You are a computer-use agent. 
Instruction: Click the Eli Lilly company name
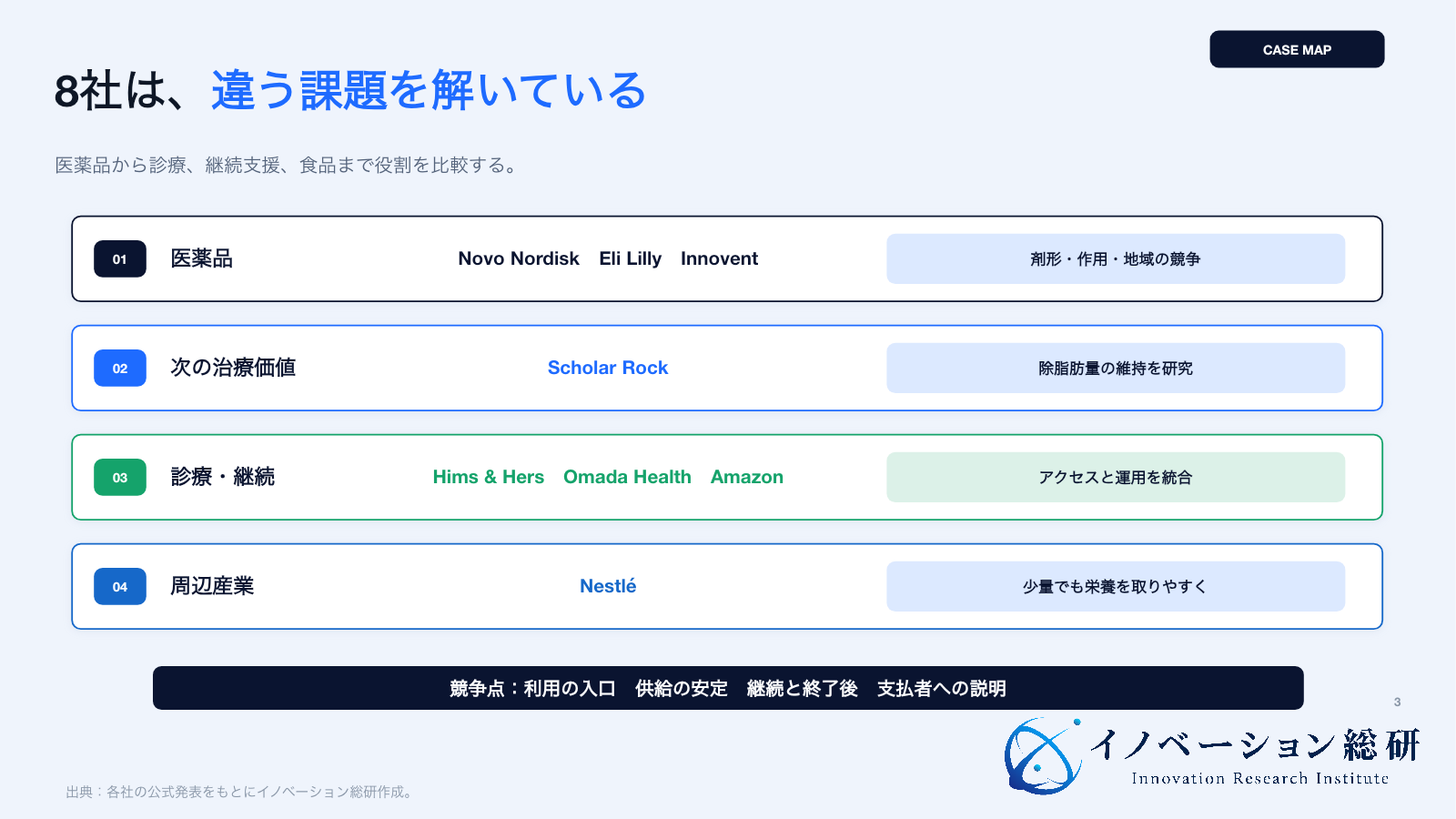(x=631, y=258)
